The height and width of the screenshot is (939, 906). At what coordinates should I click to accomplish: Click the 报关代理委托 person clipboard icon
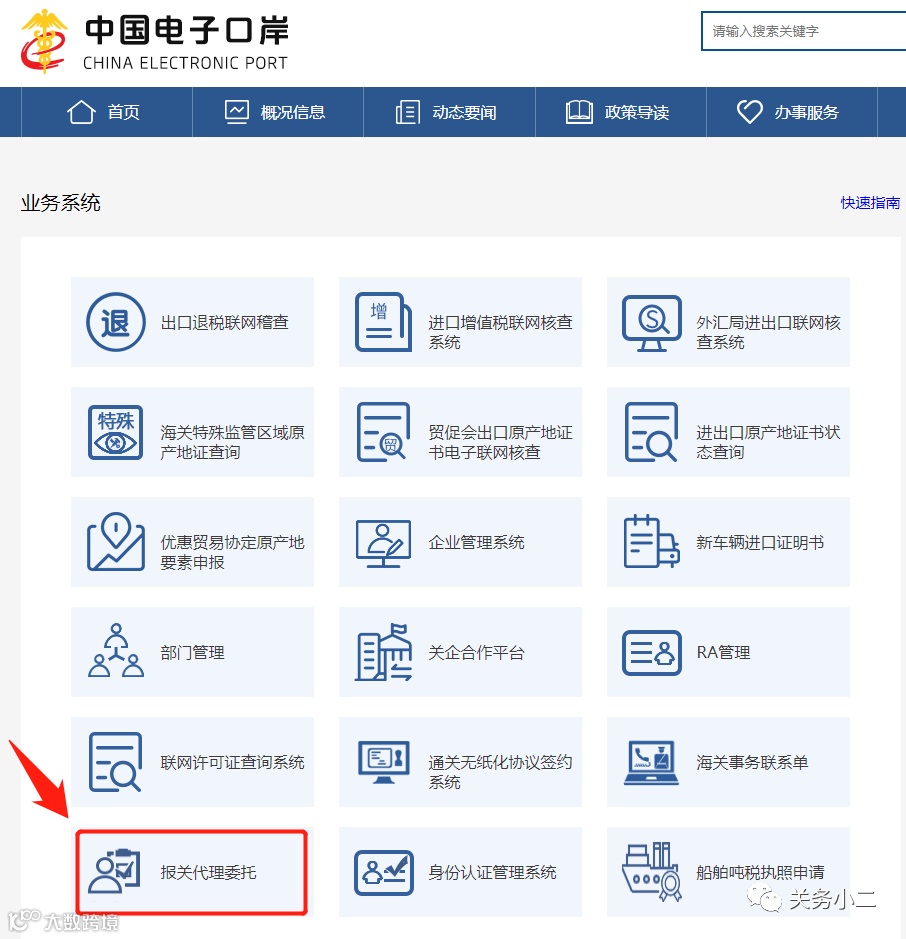(x=115, y=871)
